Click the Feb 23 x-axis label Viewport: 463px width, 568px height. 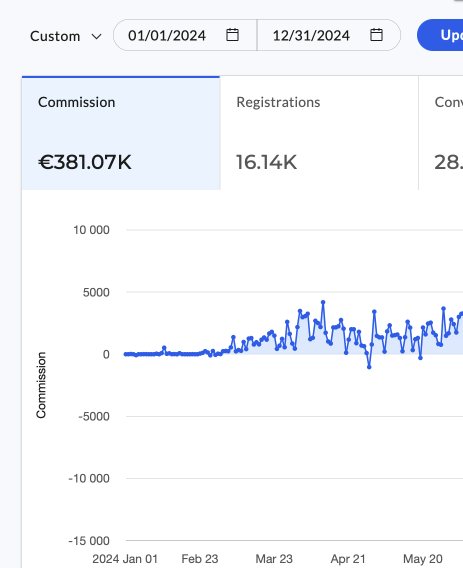[200, 559]
